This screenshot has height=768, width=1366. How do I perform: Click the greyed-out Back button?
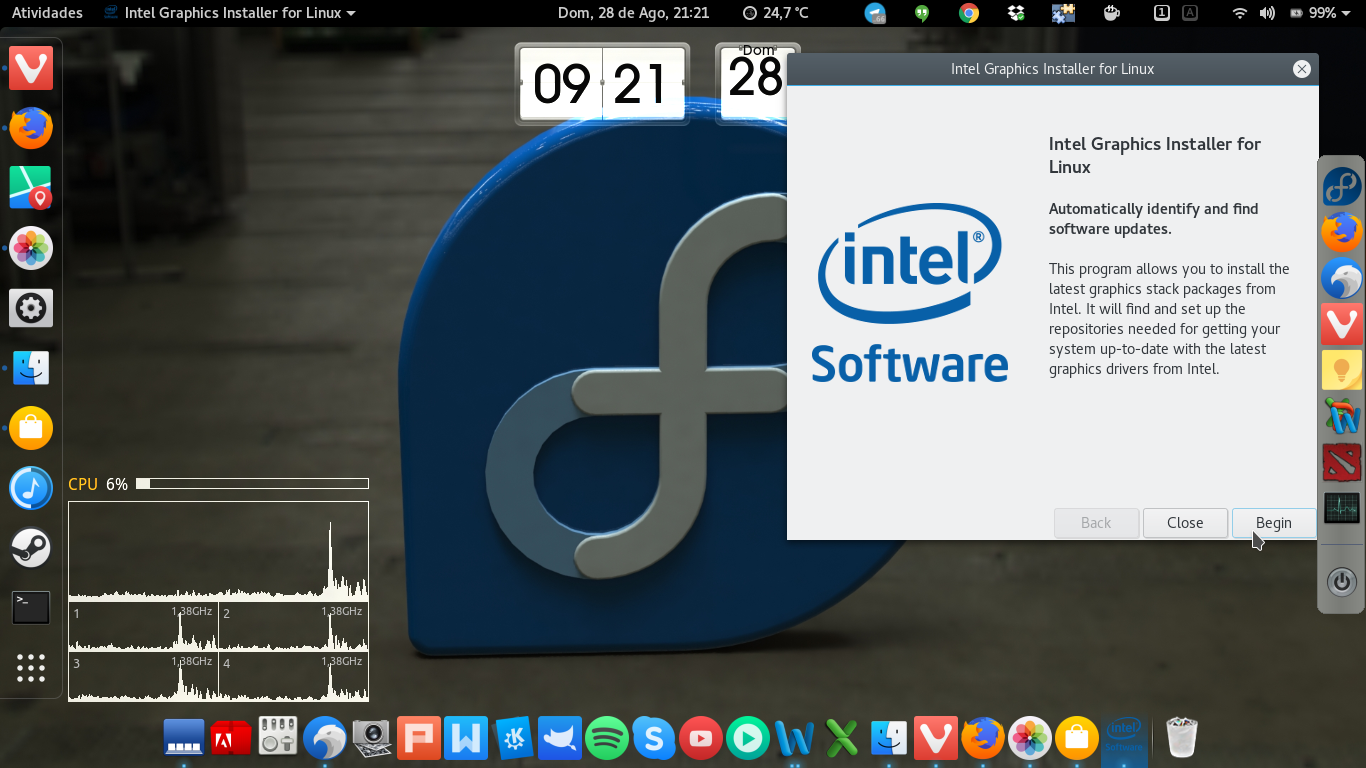1096,523
